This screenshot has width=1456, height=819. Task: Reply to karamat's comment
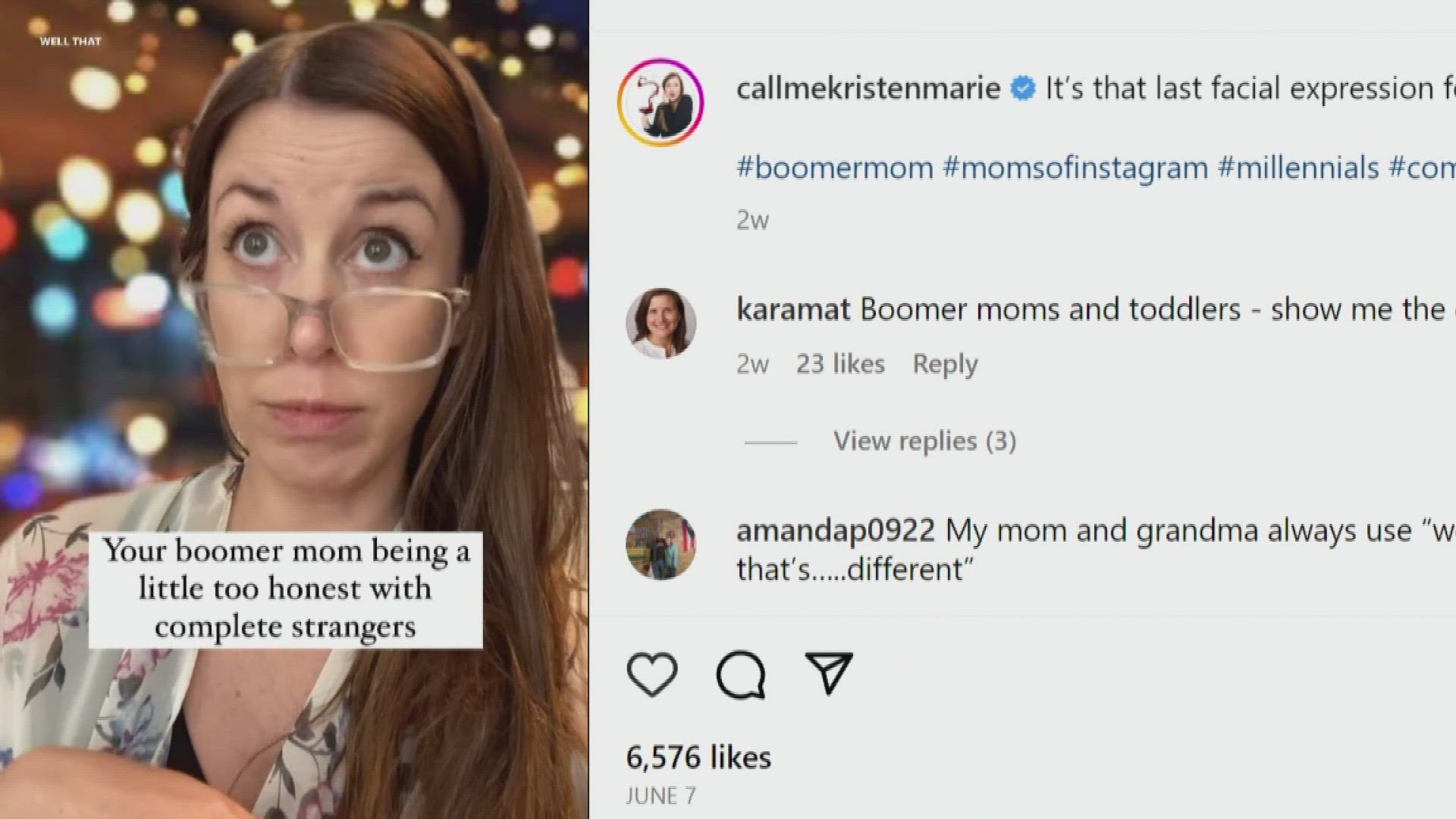click(944, 364)
